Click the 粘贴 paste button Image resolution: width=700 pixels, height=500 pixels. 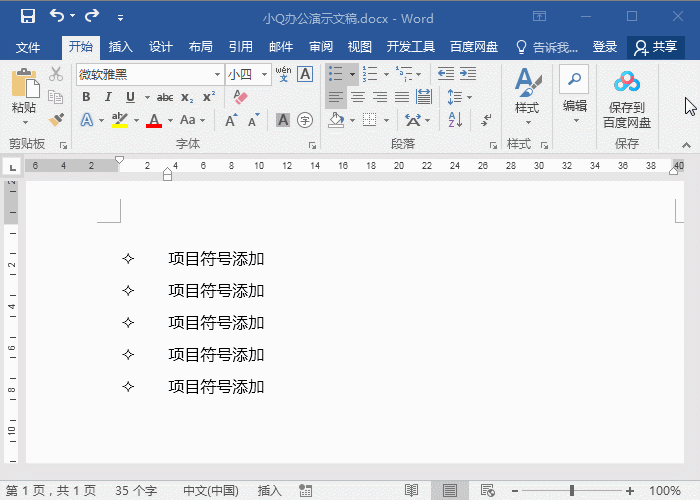pyautogui.click(x=25, y=96)
